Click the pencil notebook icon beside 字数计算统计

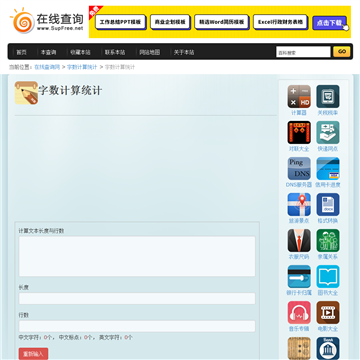pos(26,93)
